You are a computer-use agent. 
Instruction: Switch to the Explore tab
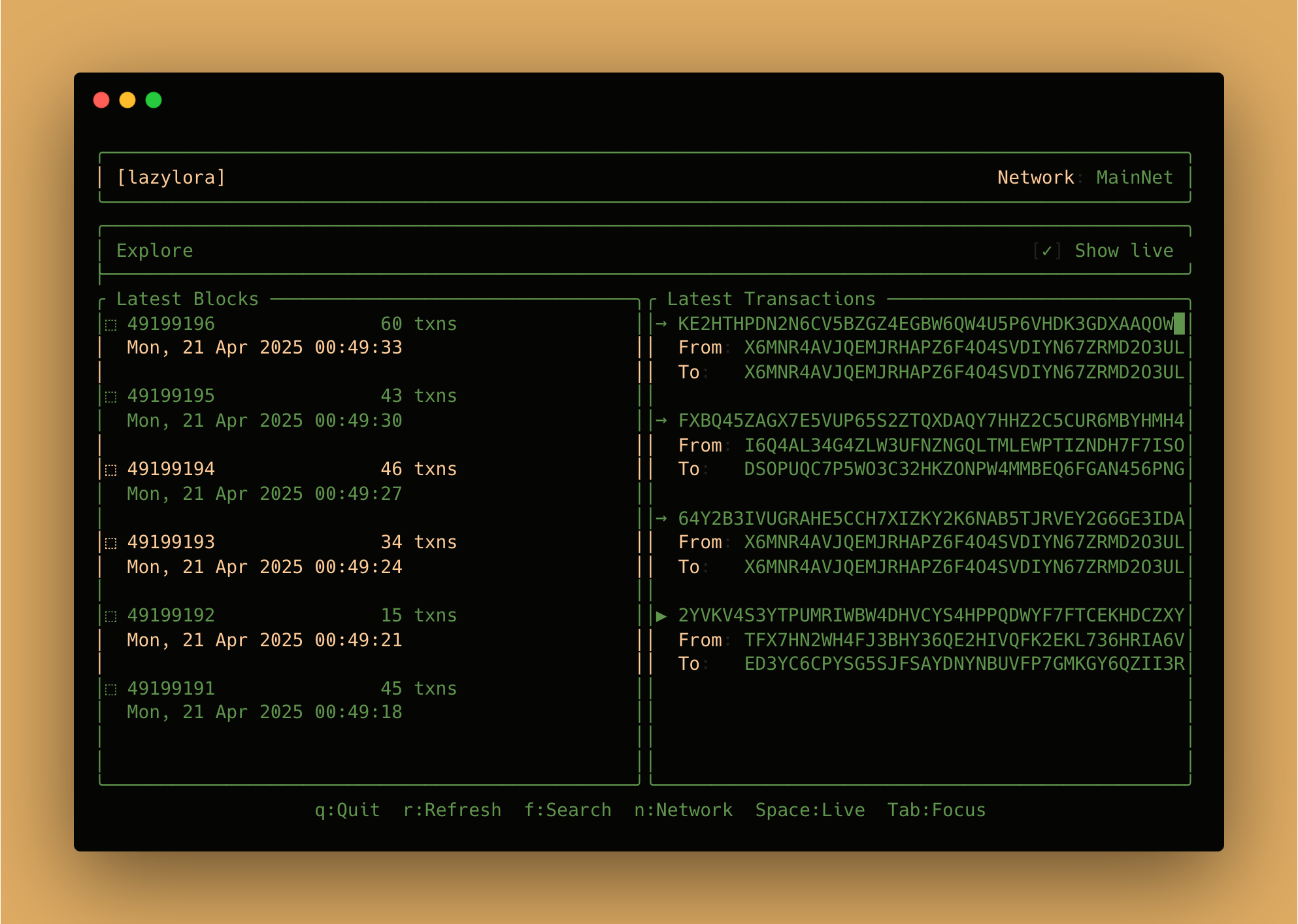pos(154,250)
